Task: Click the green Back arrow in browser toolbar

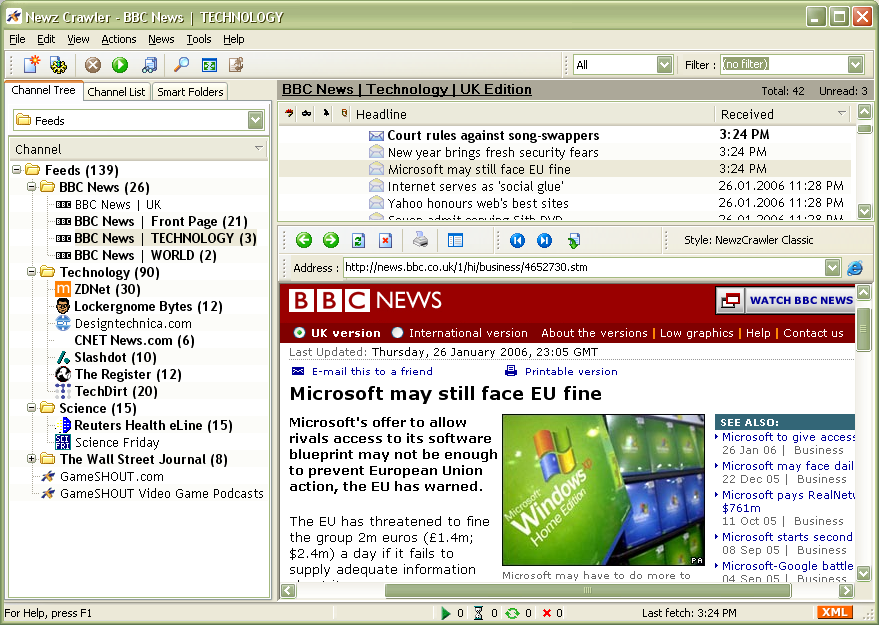Action: click(304, 240)
